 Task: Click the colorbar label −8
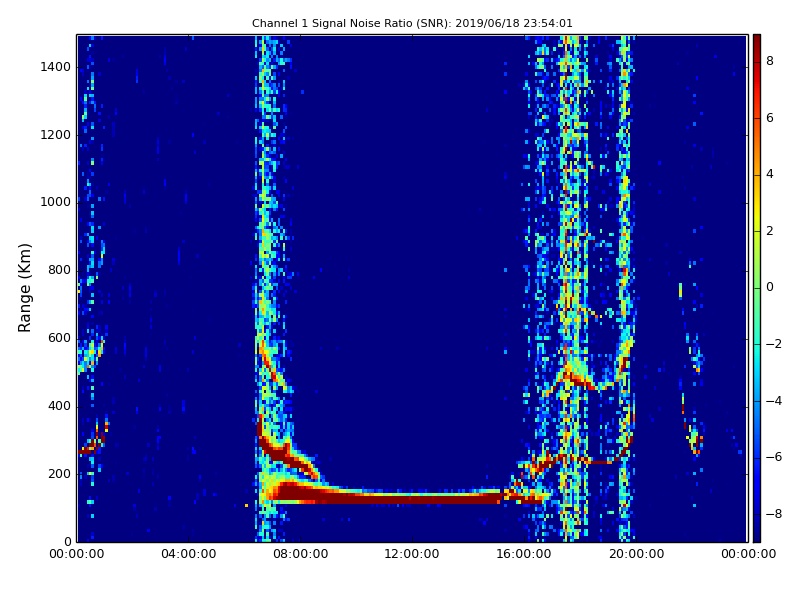[774, 514]
